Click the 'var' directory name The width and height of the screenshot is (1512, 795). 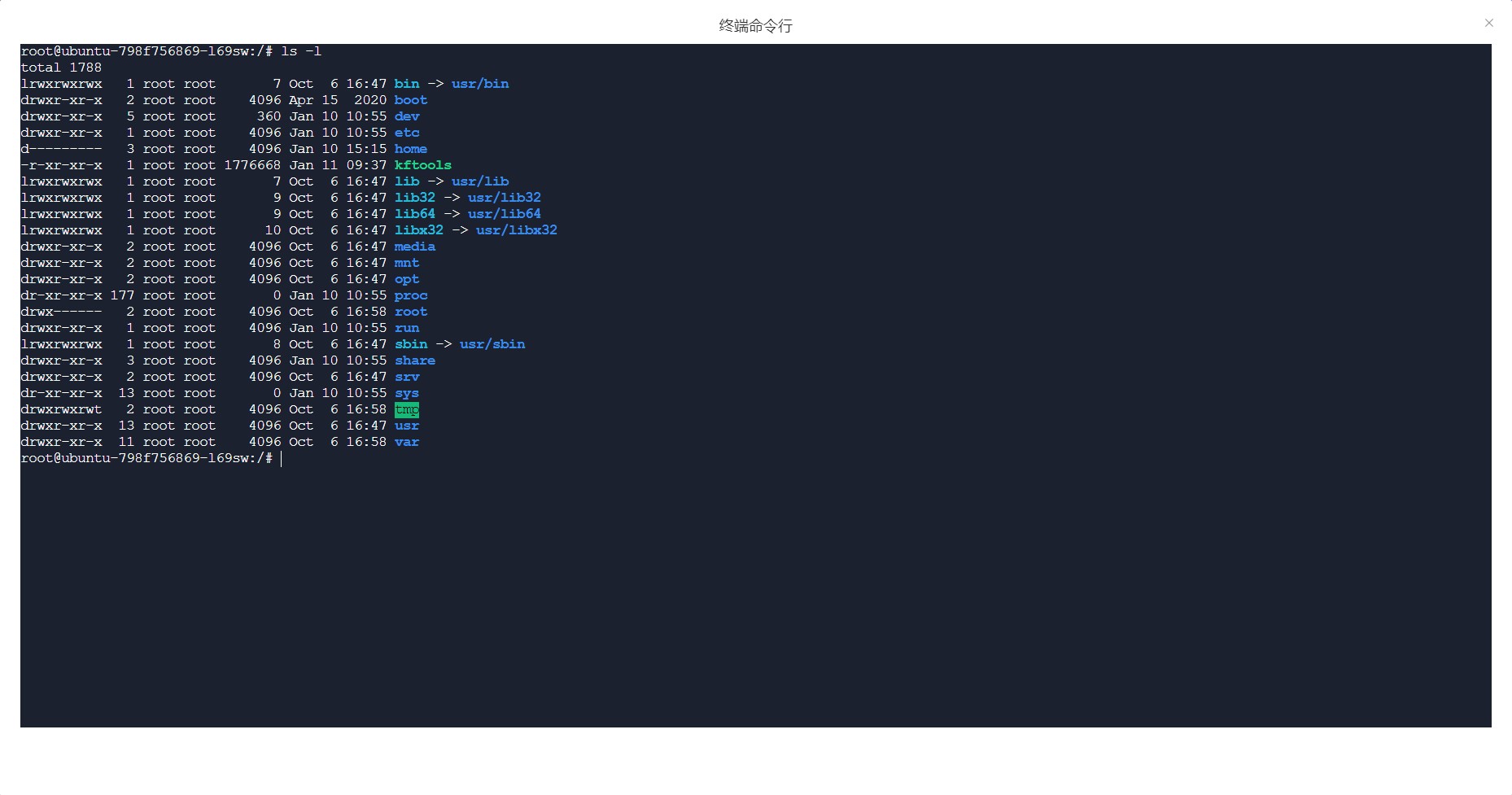click(407, 442)
